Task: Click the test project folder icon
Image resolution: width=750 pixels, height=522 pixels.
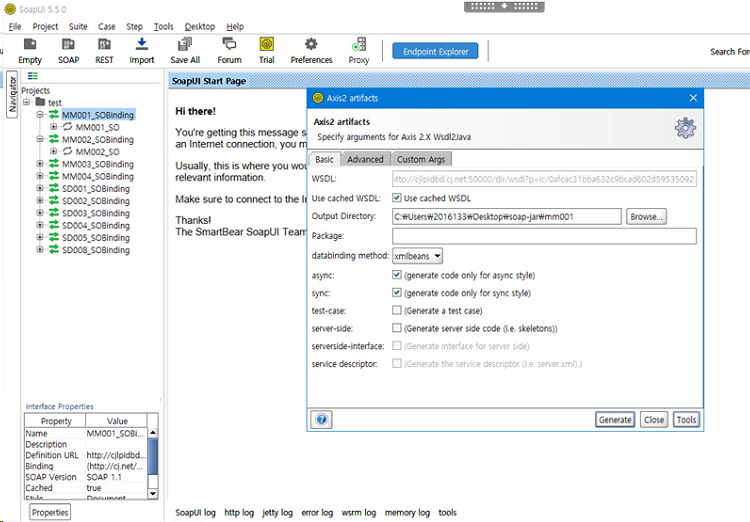Action: 41,102
